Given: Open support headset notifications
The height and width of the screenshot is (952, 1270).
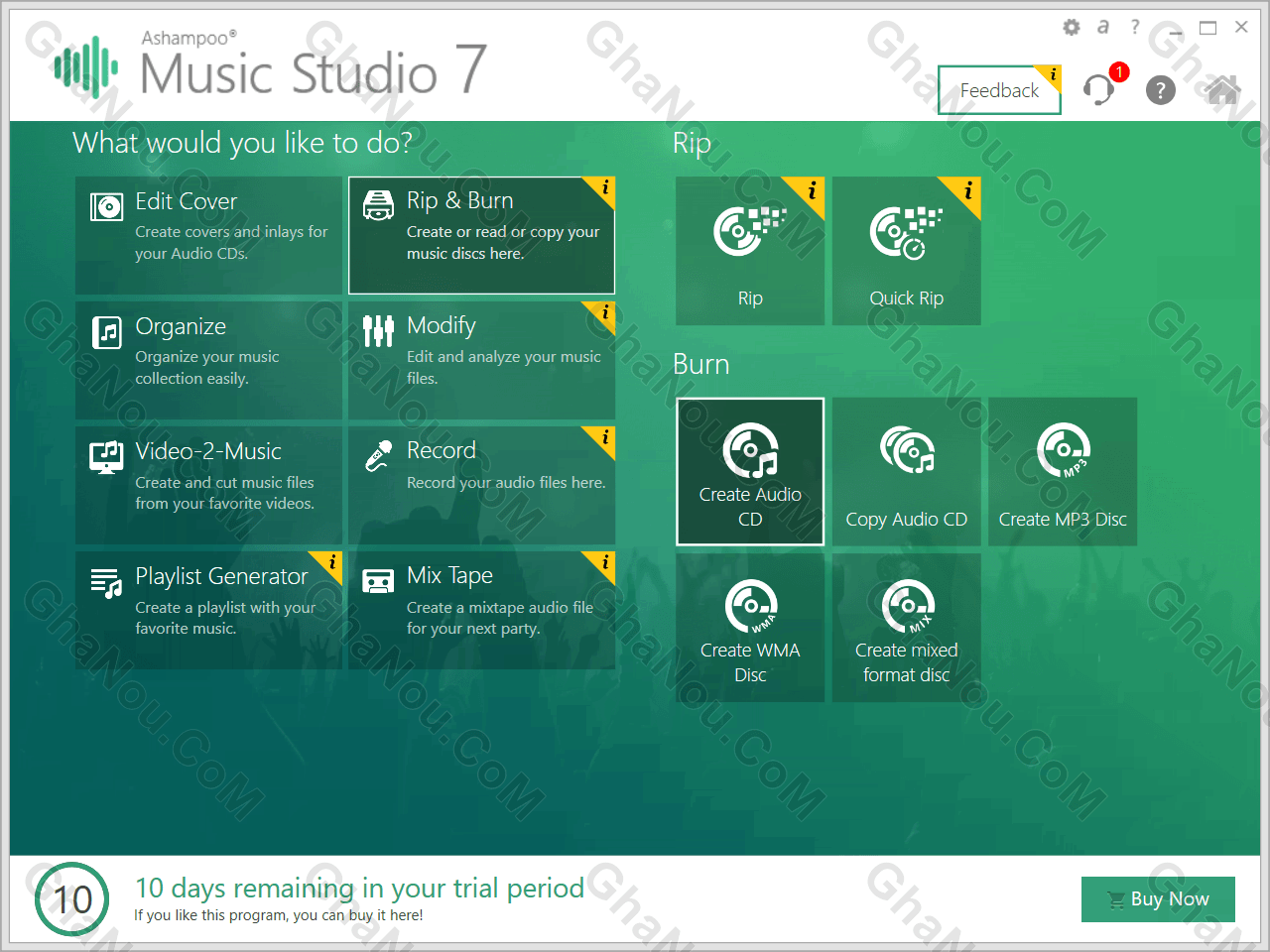Looking at the screenshot, I should (1099, 89).
